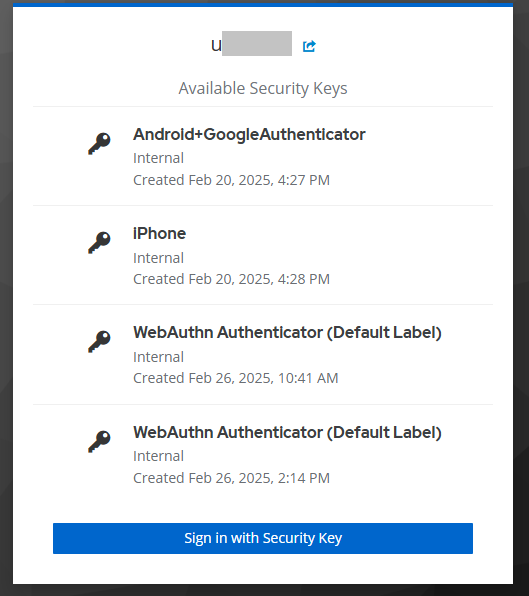
Task: Click Internal label under Android+GoogleAuthenticator
Action: pyautogui.click(x=158, y=158)
